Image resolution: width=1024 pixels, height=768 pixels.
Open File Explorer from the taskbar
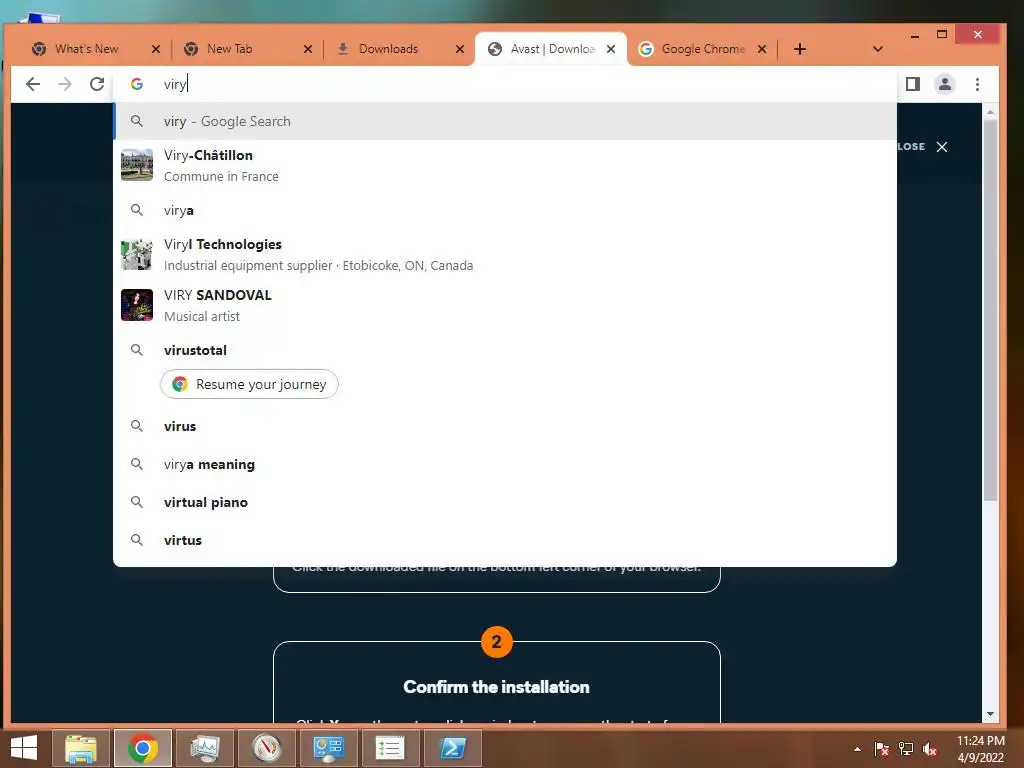click(80, 748)
